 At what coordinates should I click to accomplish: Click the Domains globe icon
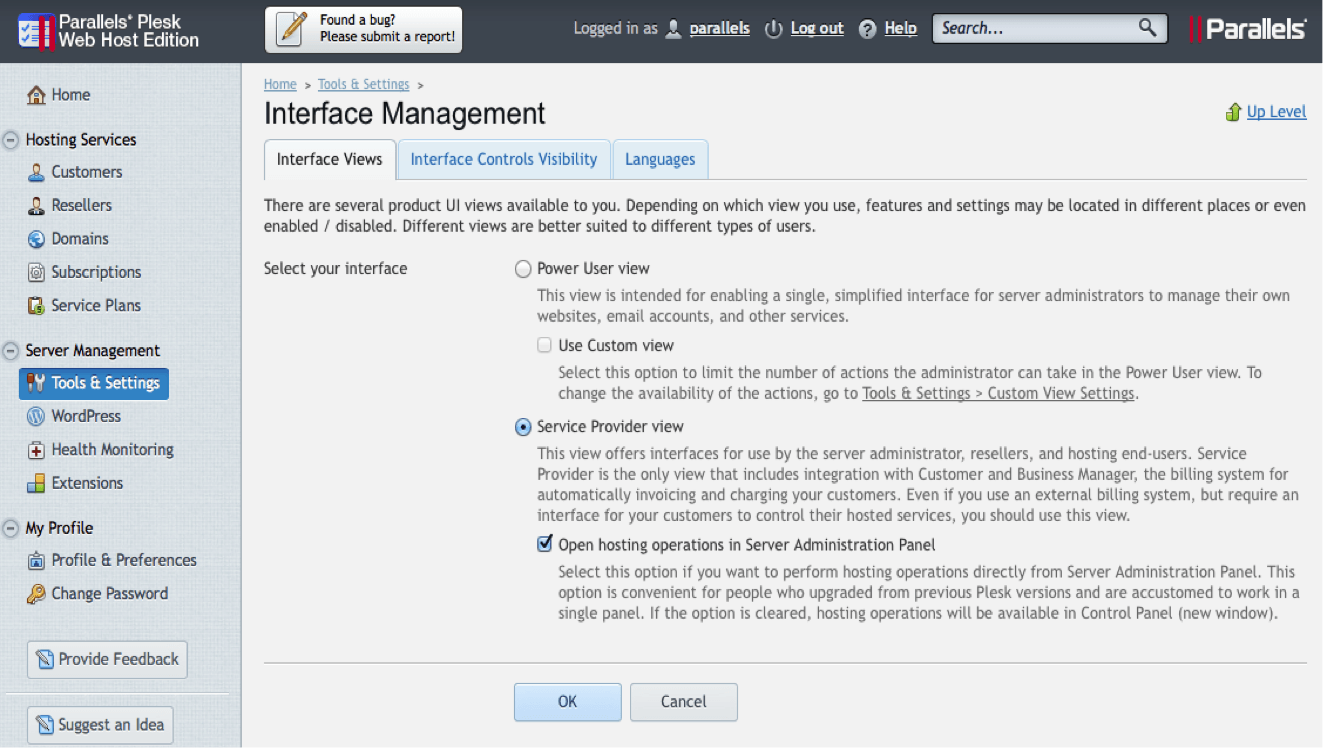point(36,239)
